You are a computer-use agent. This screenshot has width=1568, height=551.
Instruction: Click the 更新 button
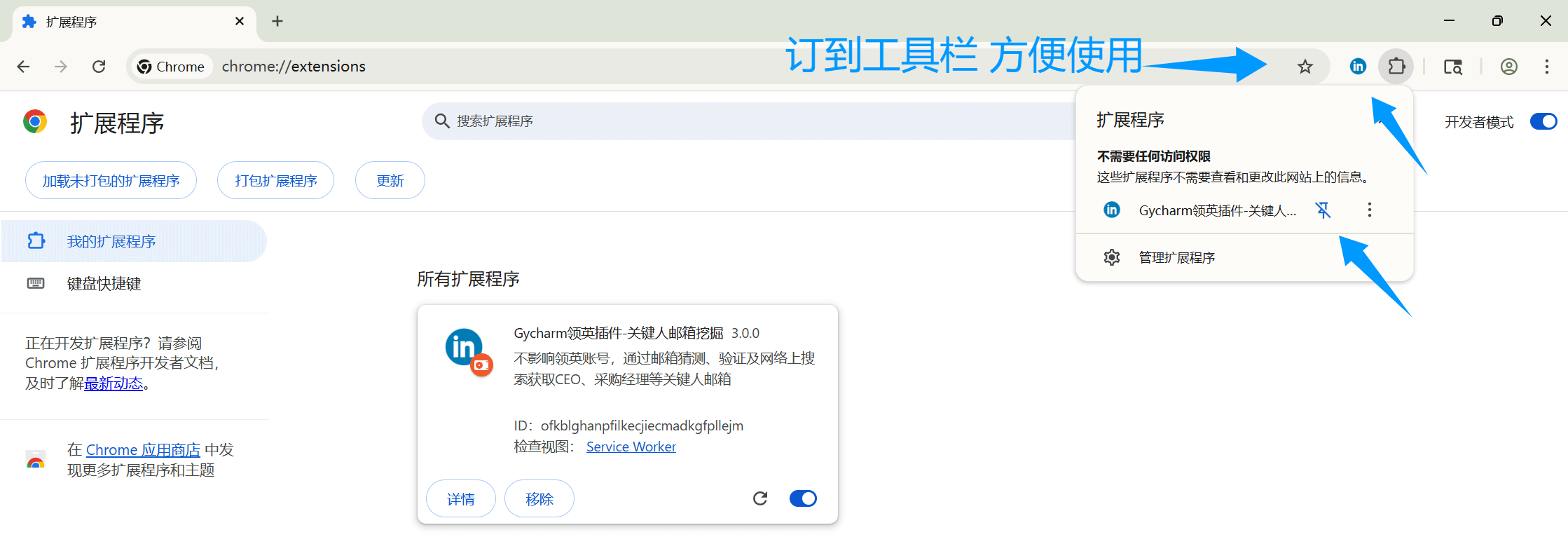pyautogui.click(x=390, y=180)
